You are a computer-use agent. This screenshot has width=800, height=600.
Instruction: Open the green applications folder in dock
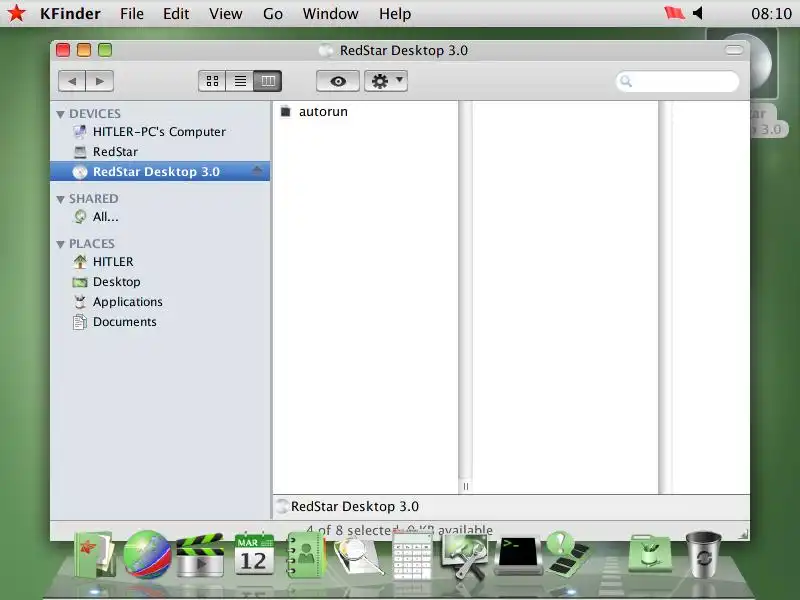[649, 555]
